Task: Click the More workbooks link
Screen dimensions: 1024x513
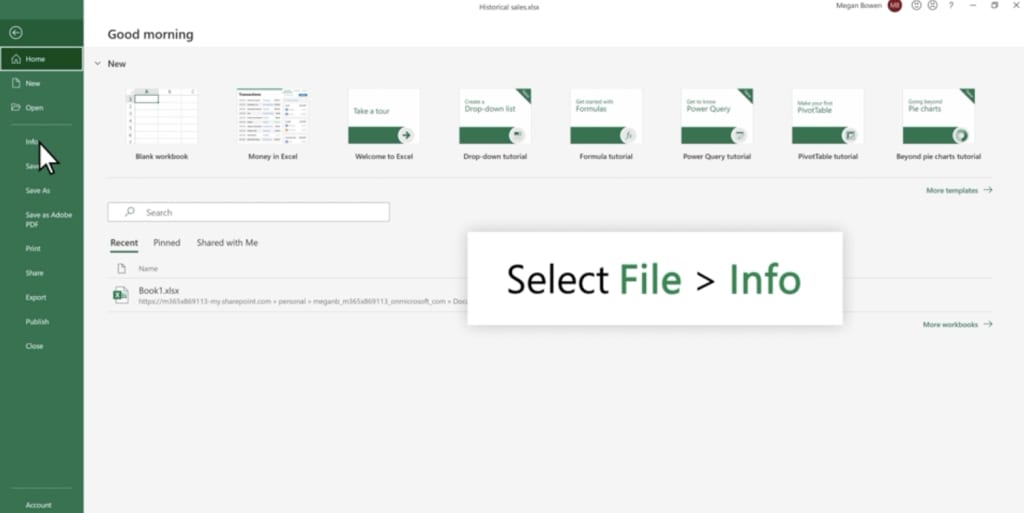Action: 957,324
